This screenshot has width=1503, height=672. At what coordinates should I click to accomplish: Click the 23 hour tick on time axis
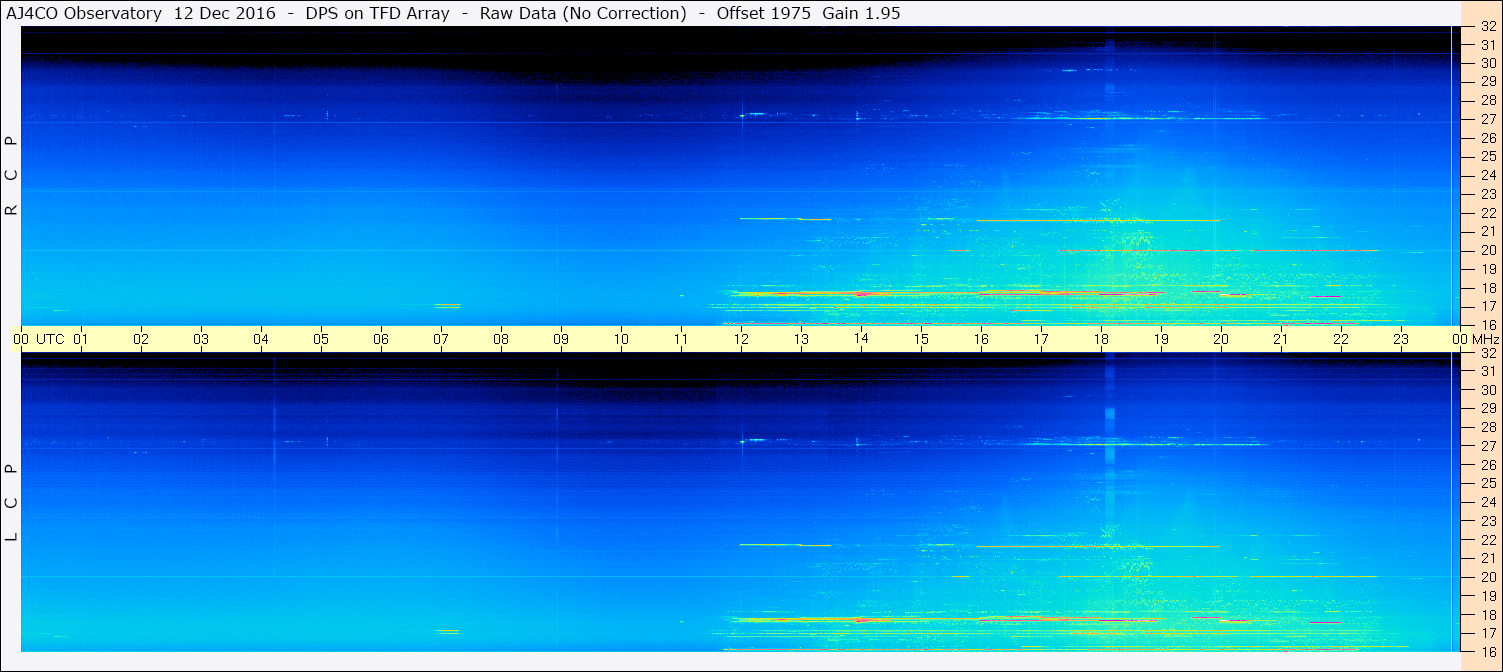[x=1401, y=339]
